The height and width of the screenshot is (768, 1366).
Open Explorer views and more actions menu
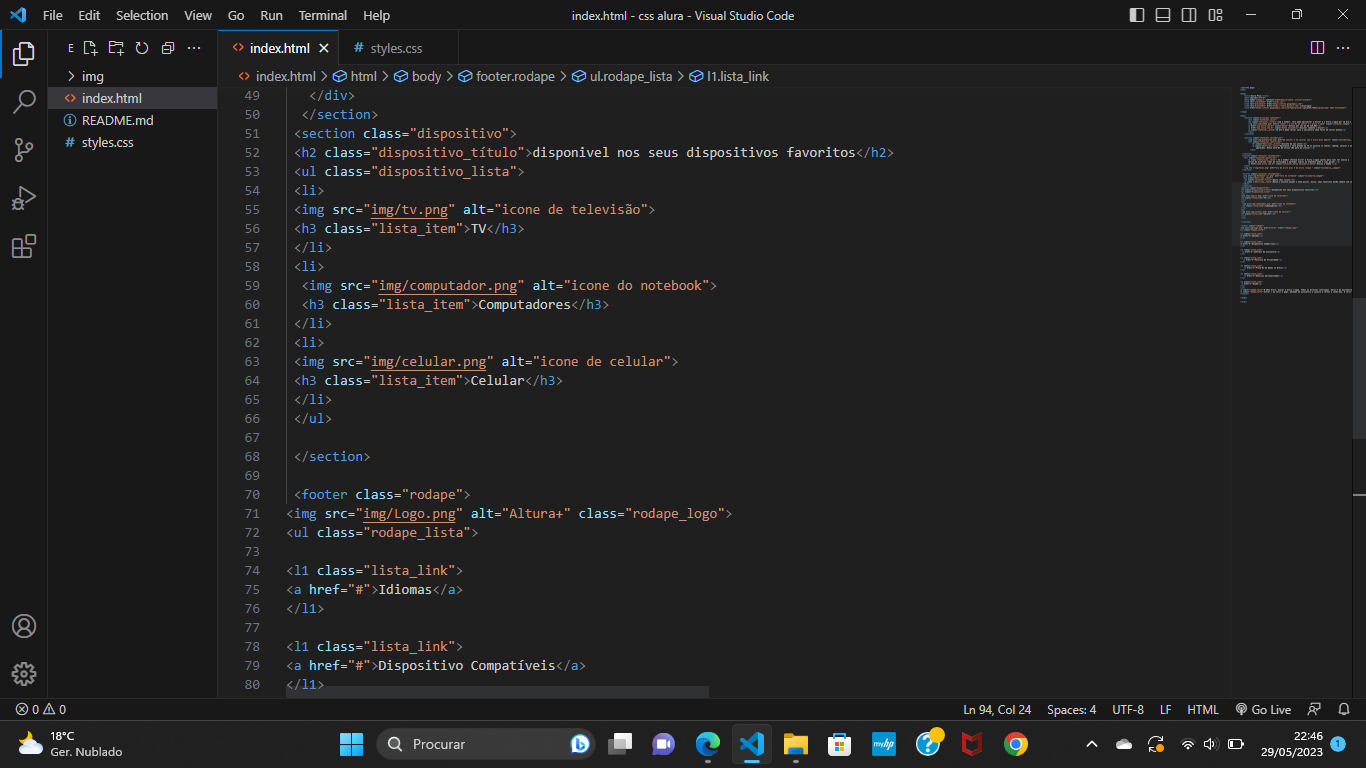click(x=194, y=48)
